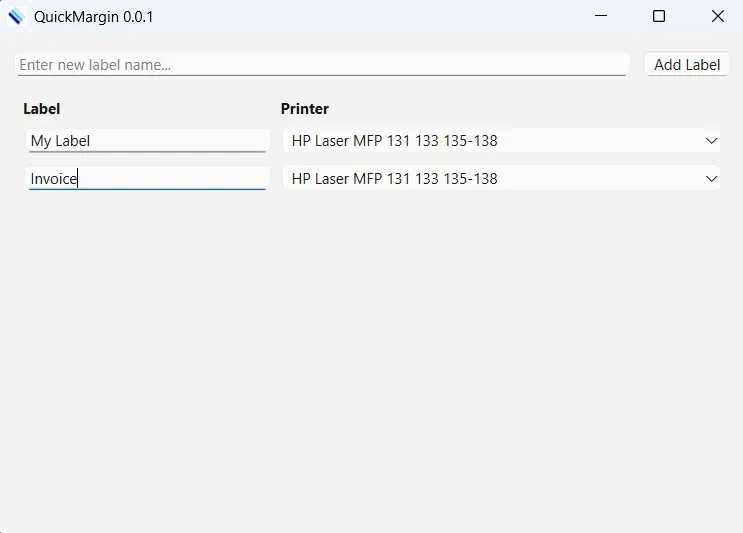Click the QuickMargin app icon in title bar
The height and width of the screenshot is (533, 743).
(x=16, y=17)
